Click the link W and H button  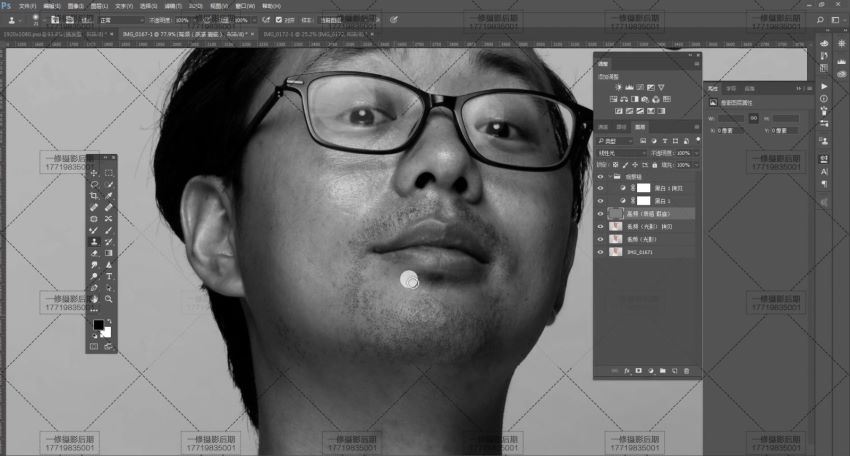point(754,118)
